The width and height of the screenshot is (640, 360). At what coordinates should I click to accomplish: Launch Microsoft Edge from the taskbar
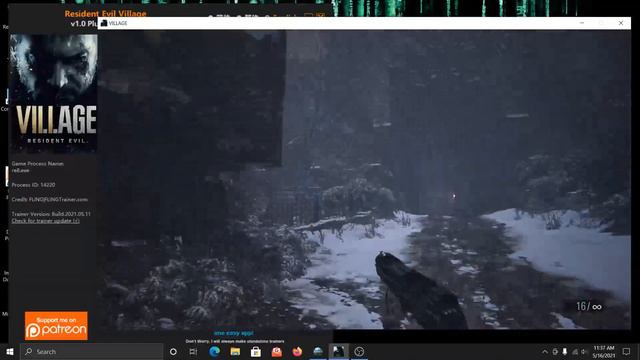pos(214,351)
